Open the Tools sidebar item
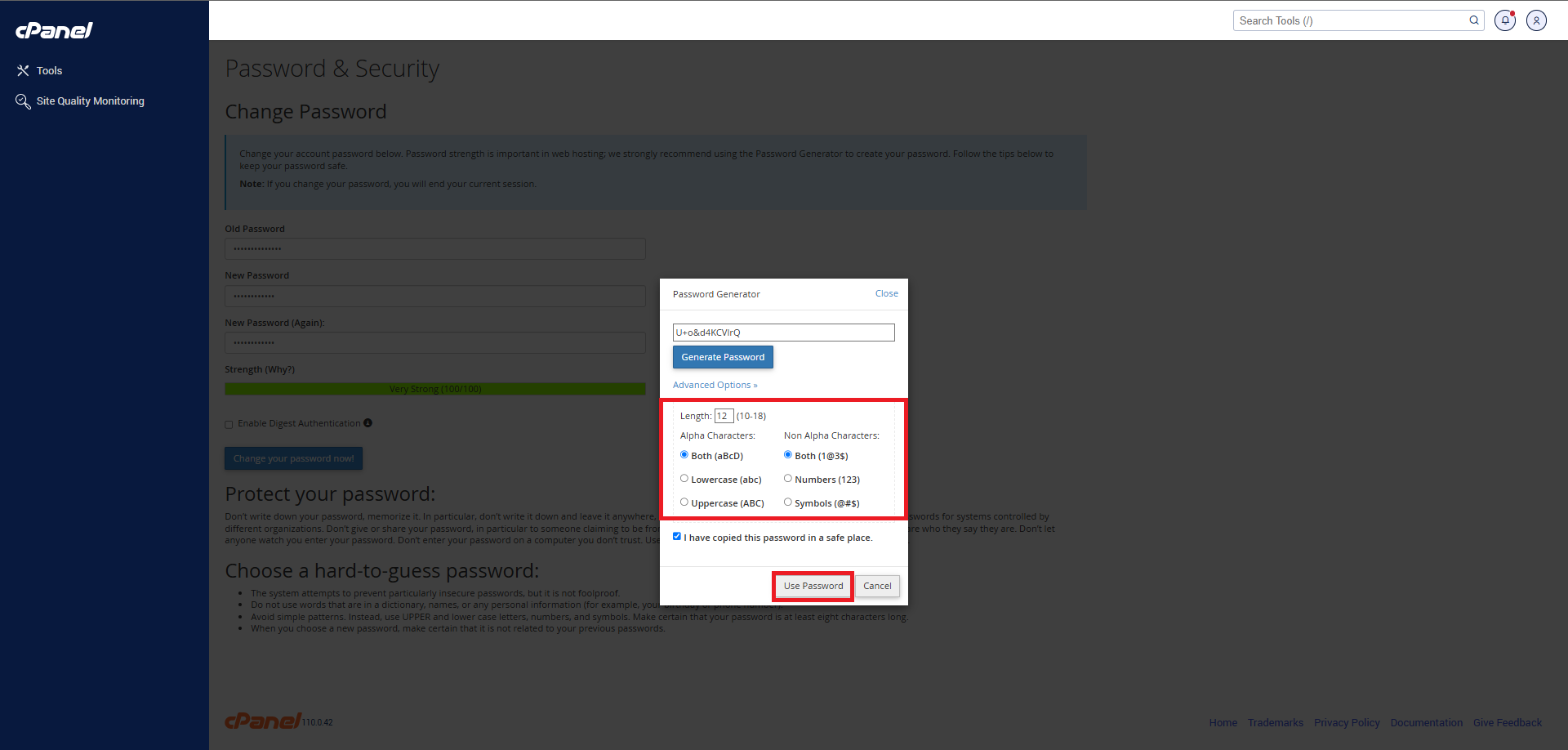Screen dimensions: 1568x750 tap(48, 71)
